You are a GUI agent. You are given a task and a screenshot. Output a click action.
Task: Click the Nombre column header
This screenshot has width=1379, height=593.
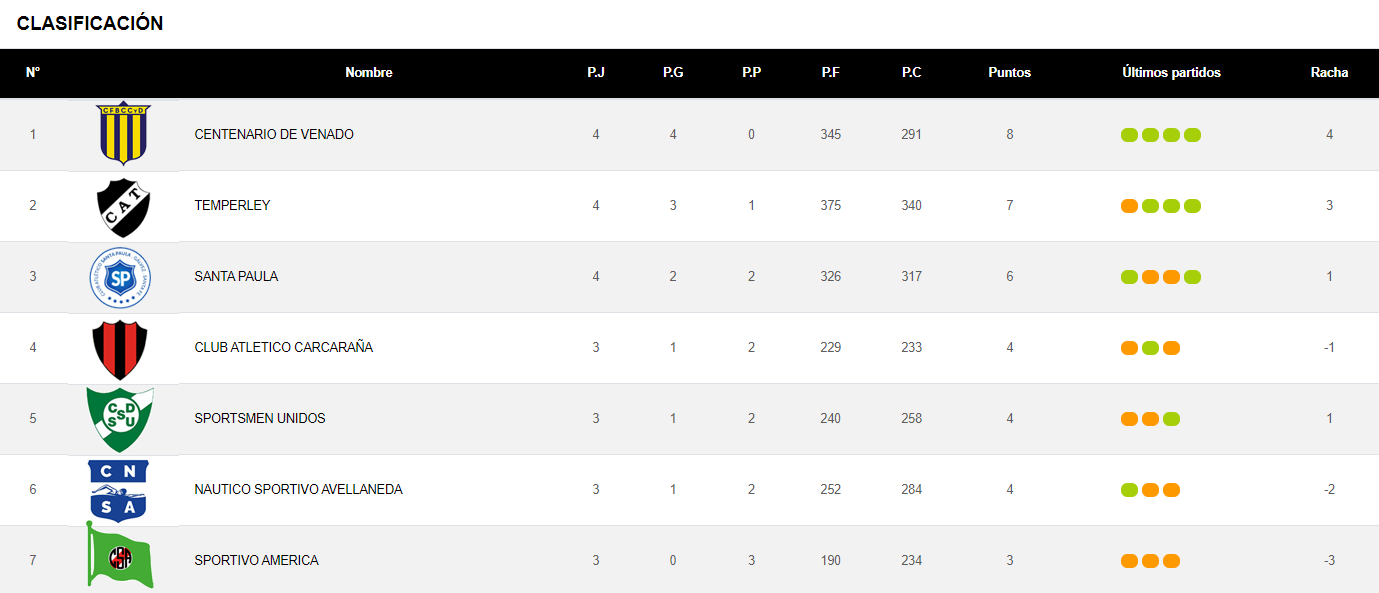(369, 73)
